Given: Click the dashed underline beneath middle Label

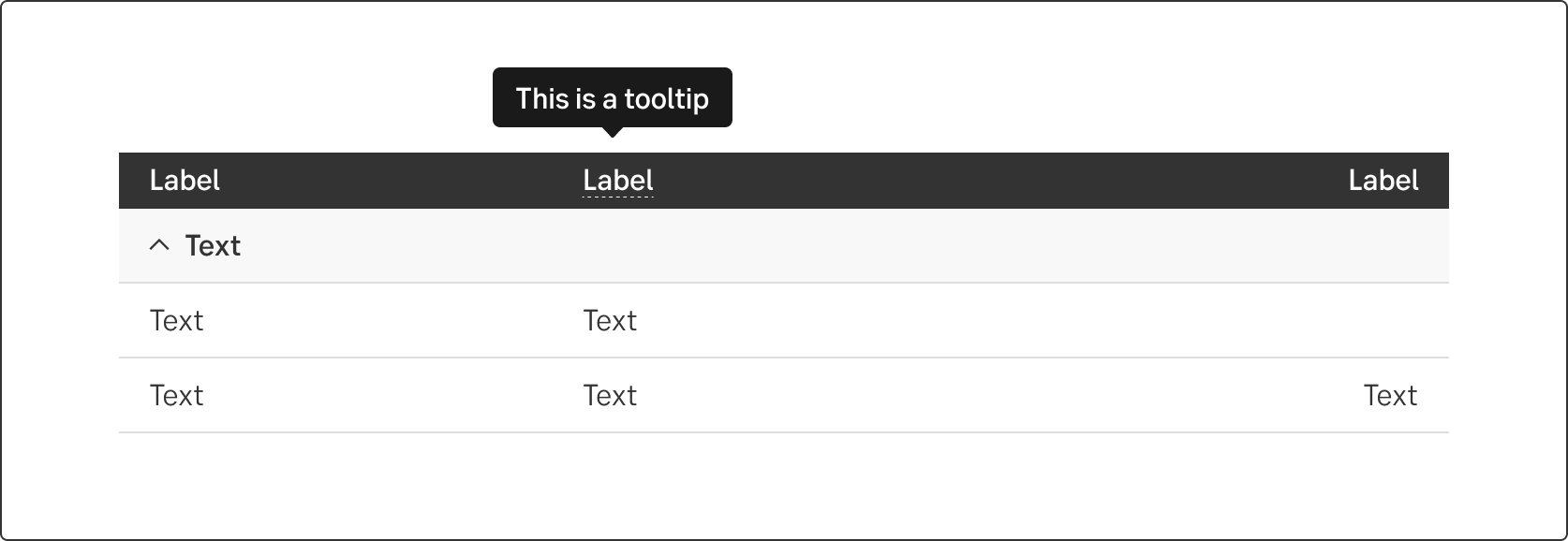Looking at the screenshot, I should 618,197.
